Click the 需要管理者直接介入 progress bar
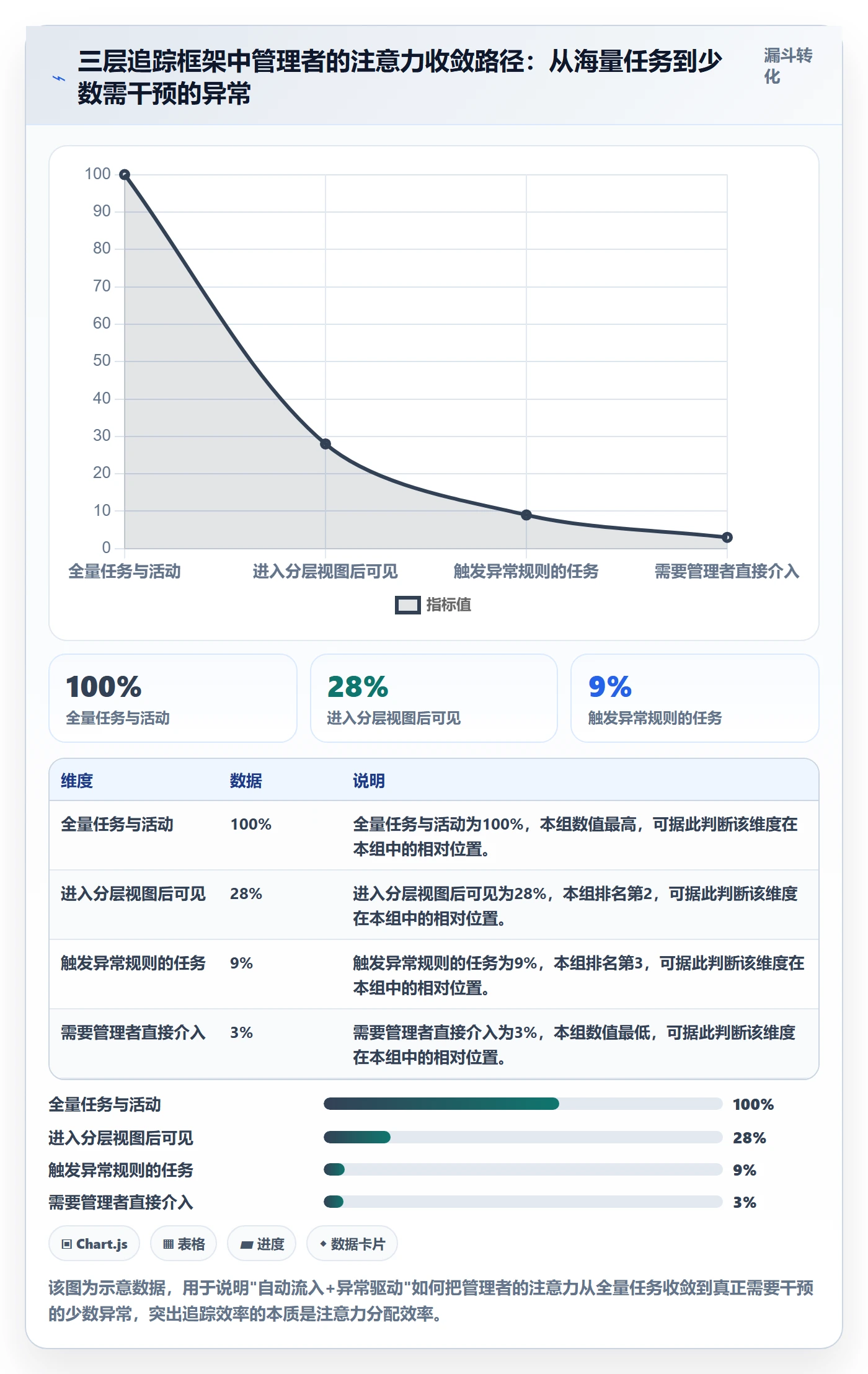 523,1202
